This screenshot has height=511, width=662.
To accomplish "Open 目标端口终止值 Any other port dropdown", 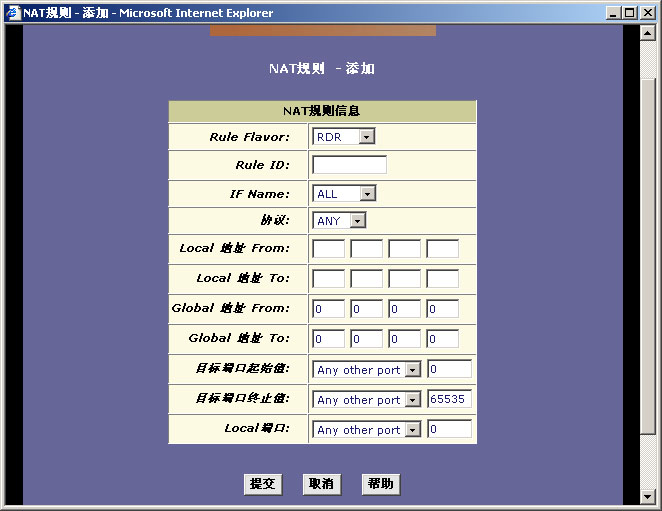I will coord(367,400).
